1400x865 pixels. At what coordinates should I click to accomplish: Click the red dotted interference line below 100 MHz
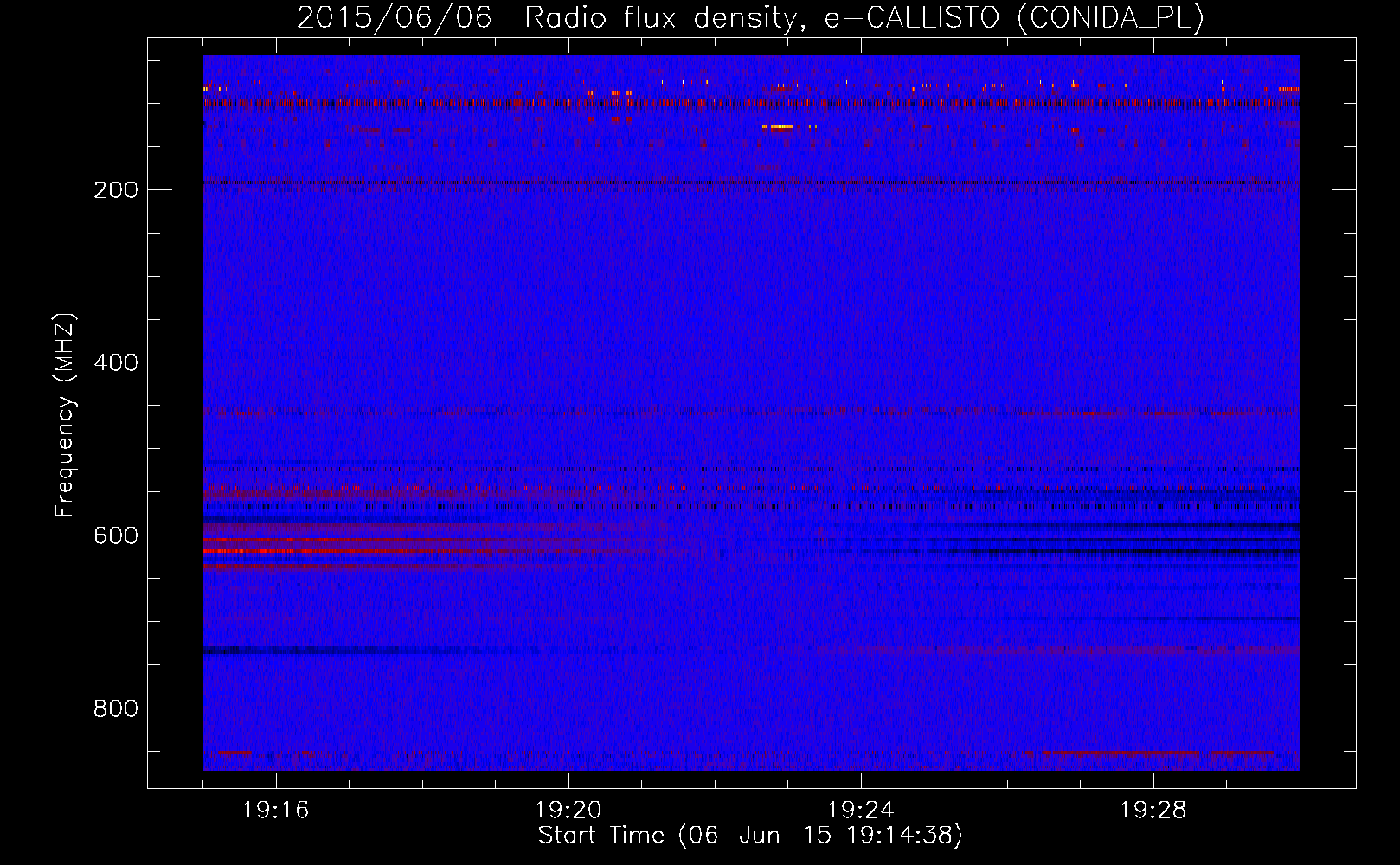(x=751, y=102)
